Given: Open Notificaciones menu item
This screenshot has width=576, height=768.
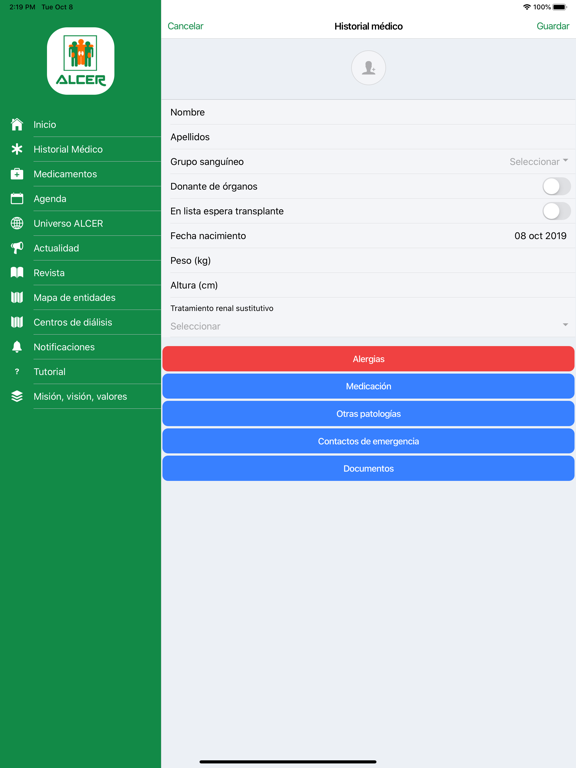Looking at the screenshot, I should click(64, 347).
